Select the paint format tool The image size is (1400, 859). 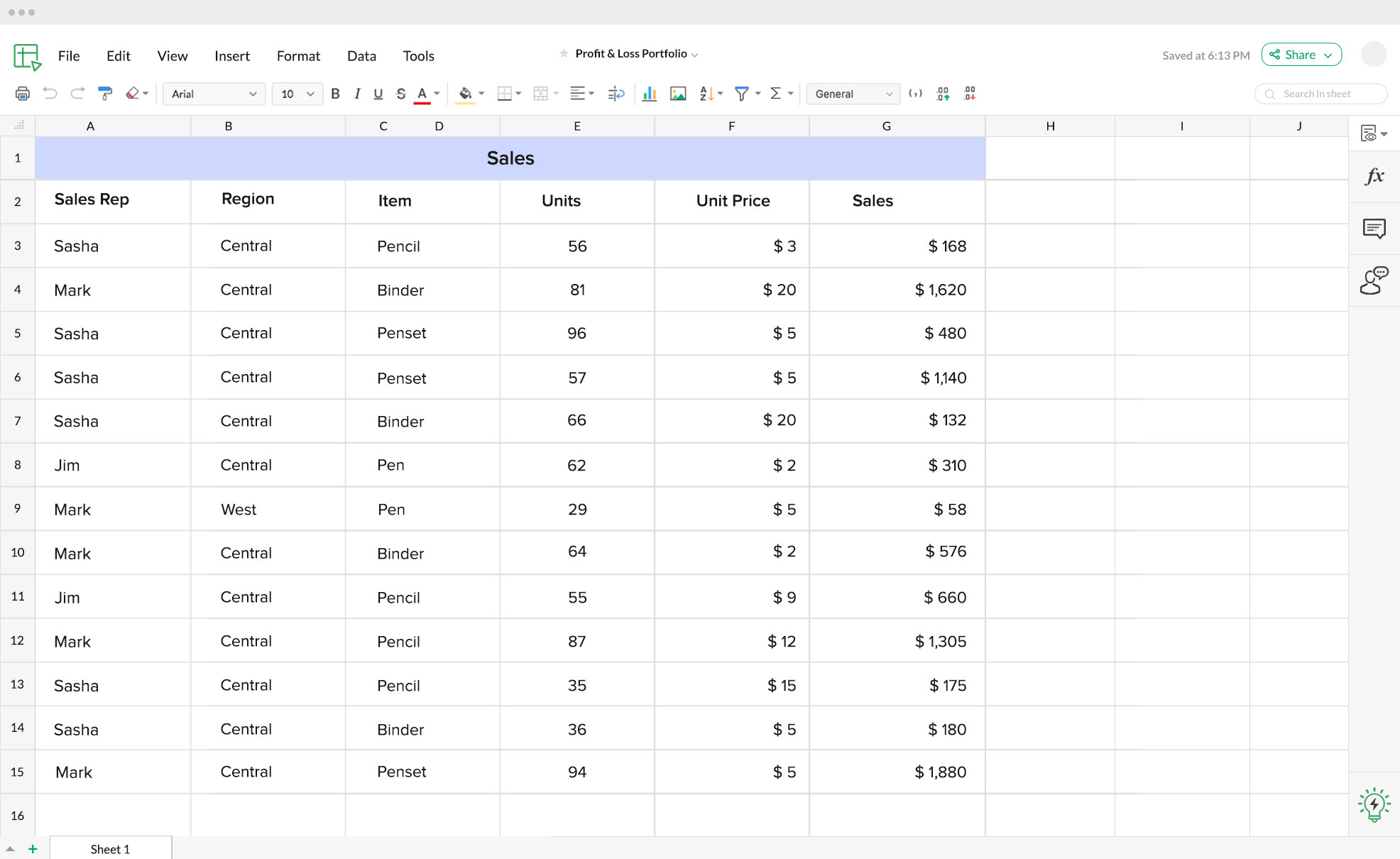coord(105,94)
